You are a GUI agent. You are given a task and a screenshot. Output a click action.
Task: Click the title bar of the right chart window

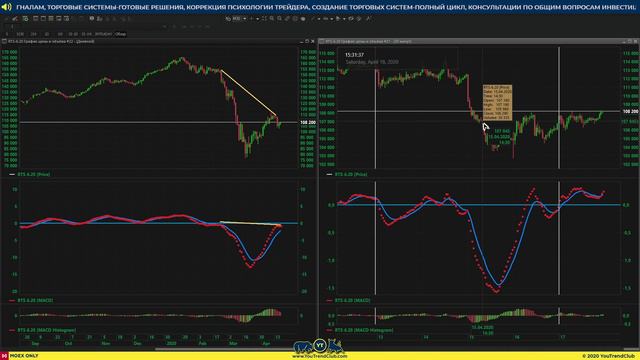pos(479,41)
